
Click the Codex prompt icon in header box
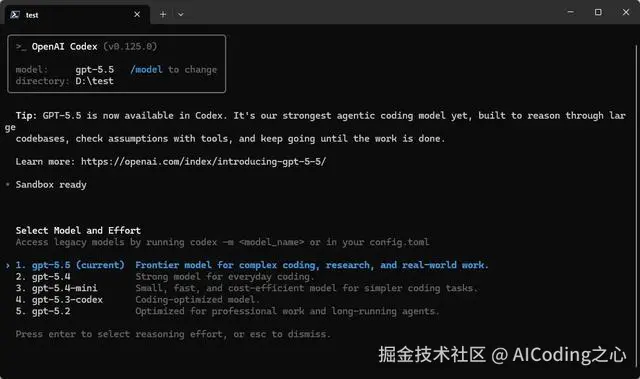21,47
